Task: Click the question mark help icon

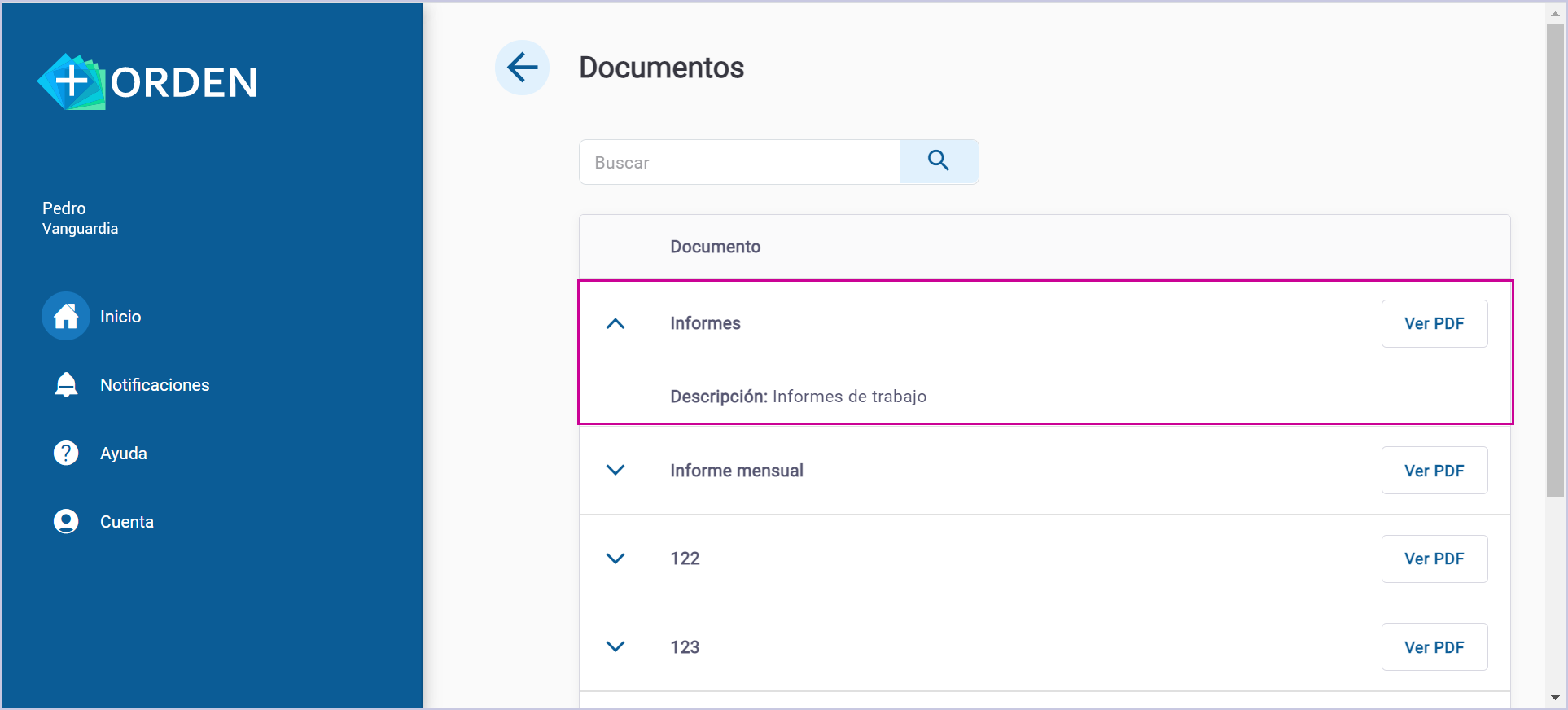Action: tap(66, 453)
